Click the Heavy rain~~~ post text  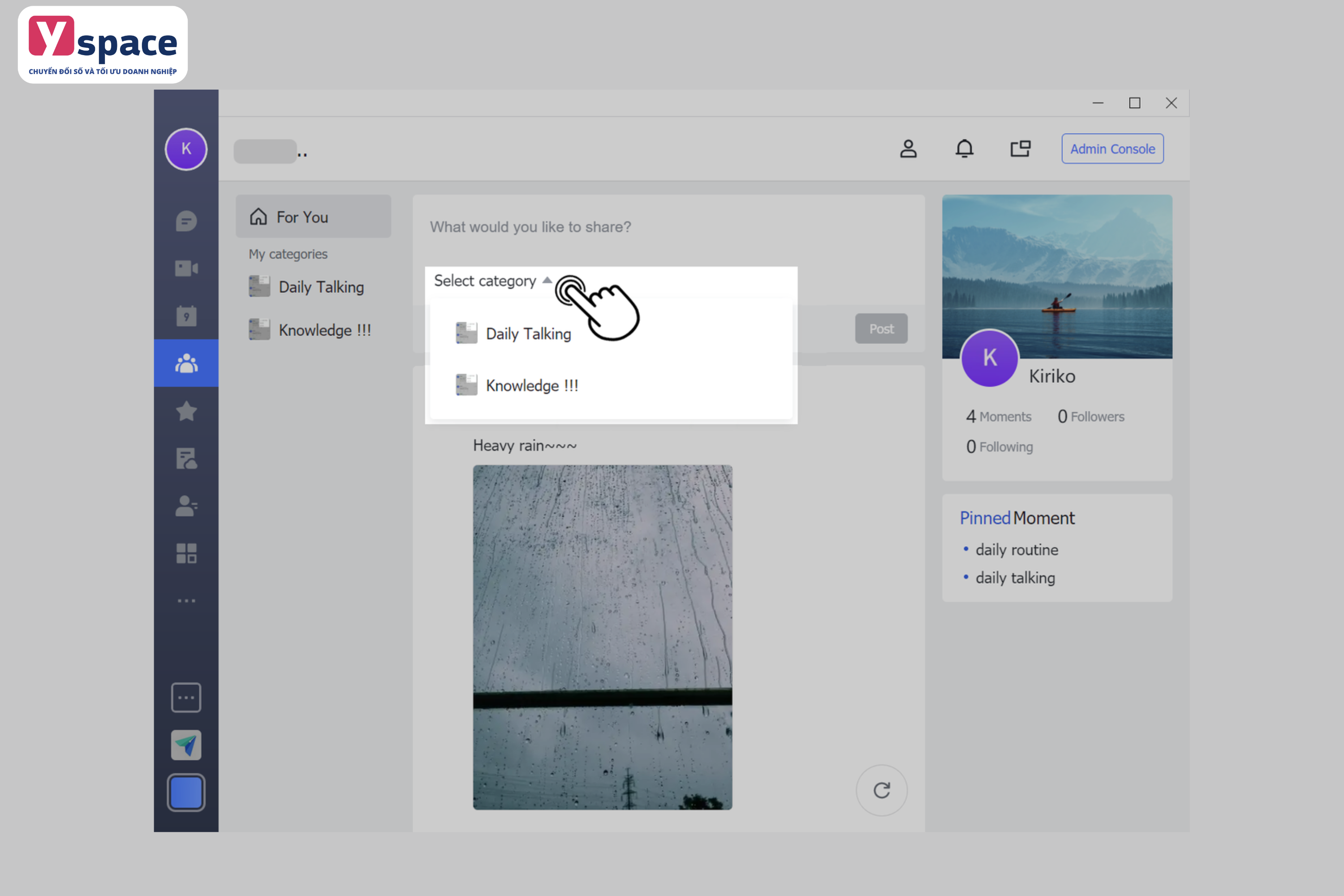pyautogui.click(x=525, y=446)
